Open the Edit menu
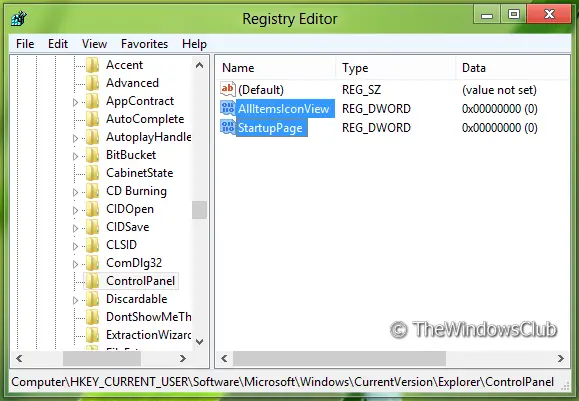 pos(58,44)
